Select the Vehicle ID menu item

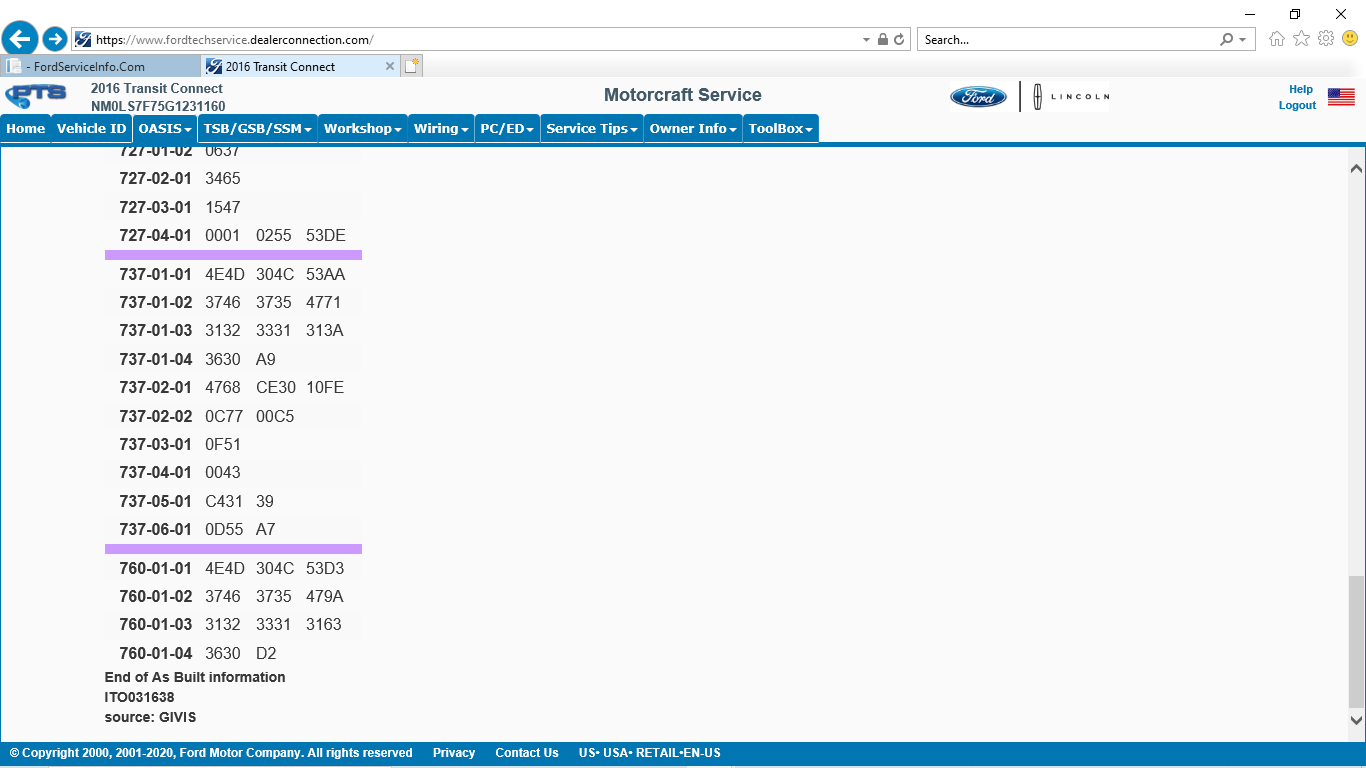91,129
